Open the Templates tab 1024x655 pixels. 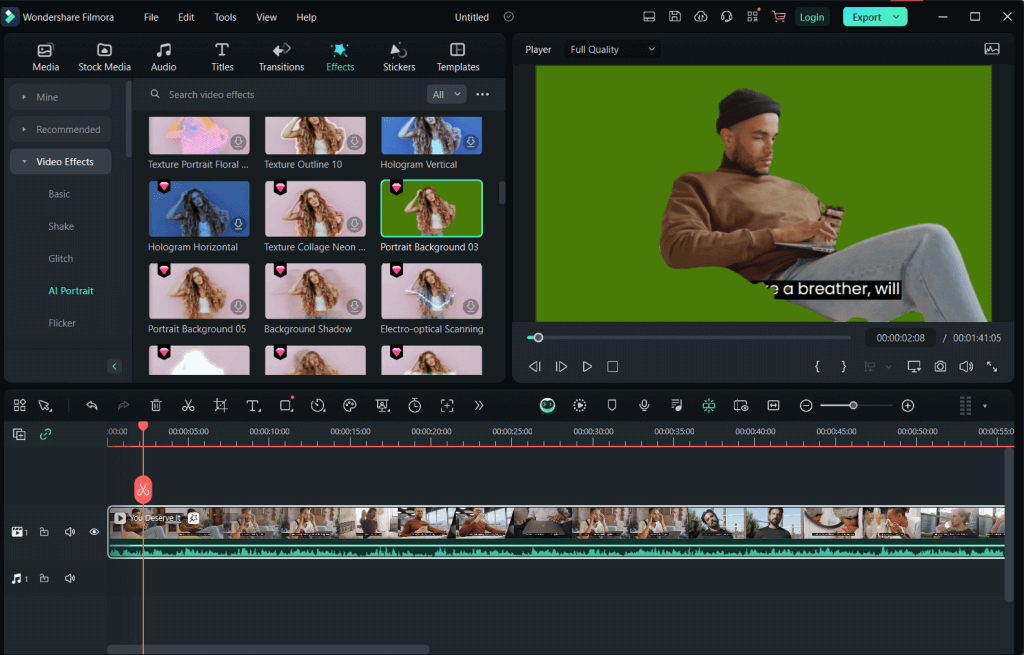458,57
